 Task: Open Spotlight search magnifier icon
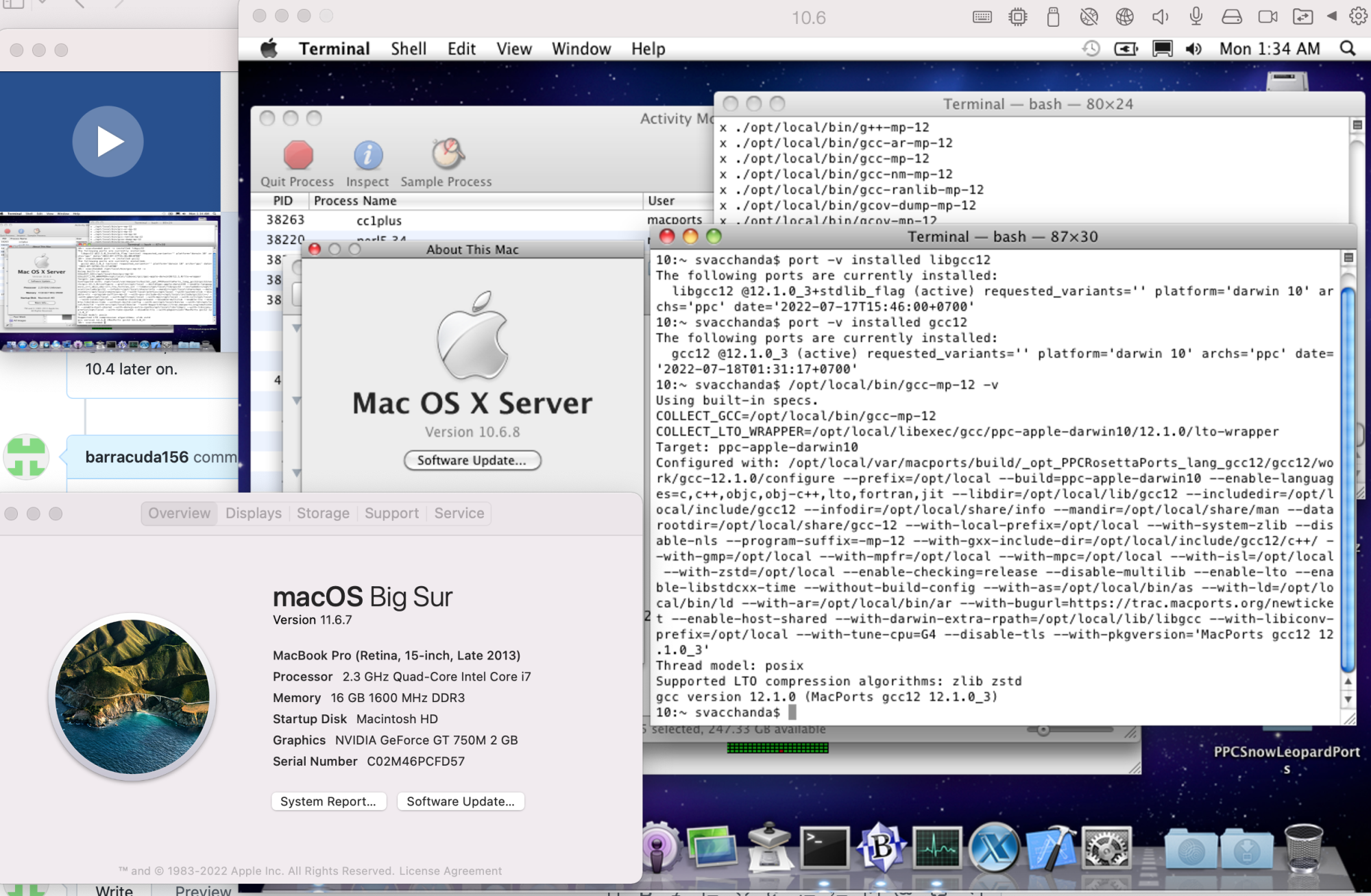pyautogui.click(x=1348, y=49)
